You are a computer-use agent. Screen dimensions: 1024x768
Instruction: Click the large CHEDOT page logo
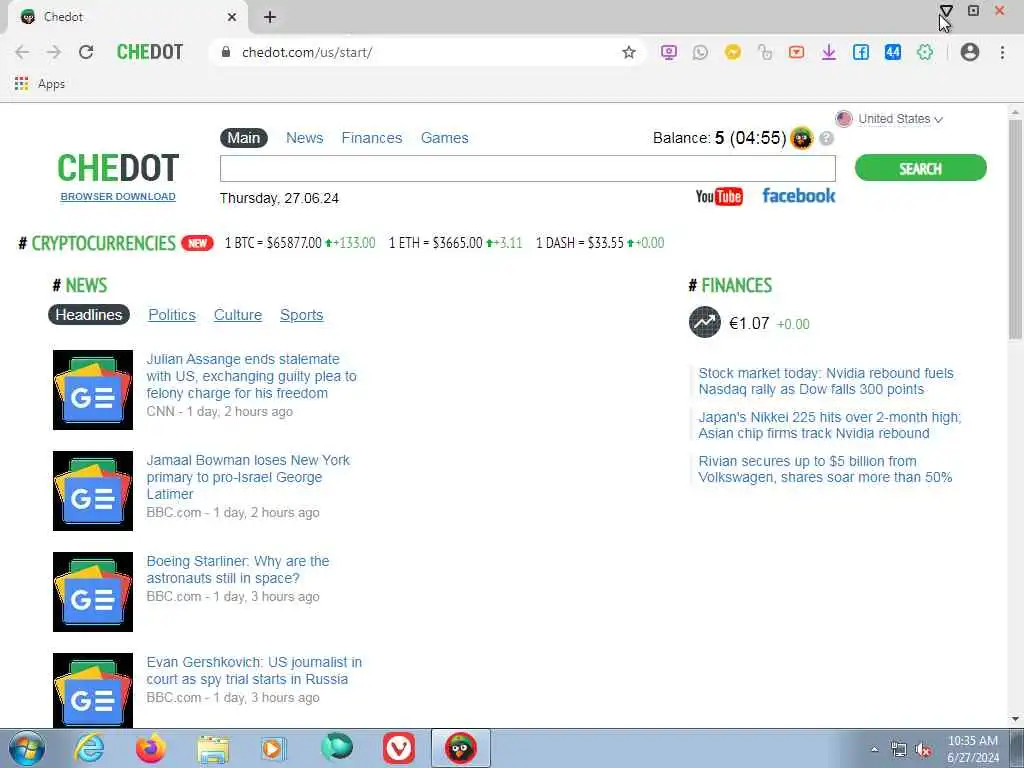click(x=118, y=168)
